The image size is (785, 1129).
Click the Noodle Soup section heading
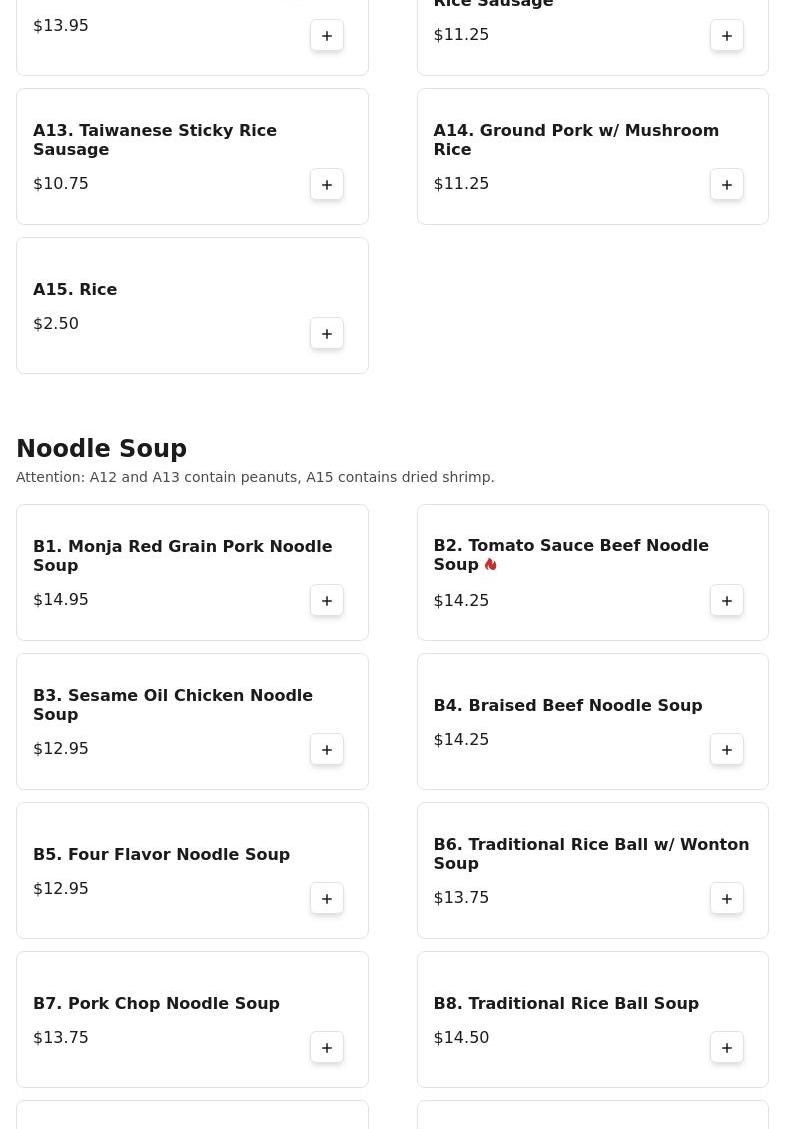pos(102,448)
